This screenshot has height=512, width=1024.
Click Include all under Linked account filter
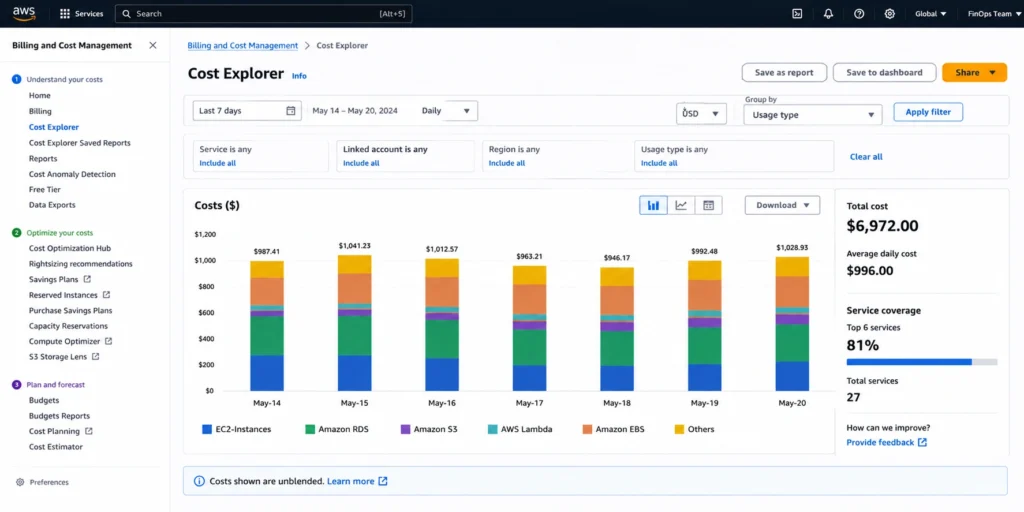[361, 163]
